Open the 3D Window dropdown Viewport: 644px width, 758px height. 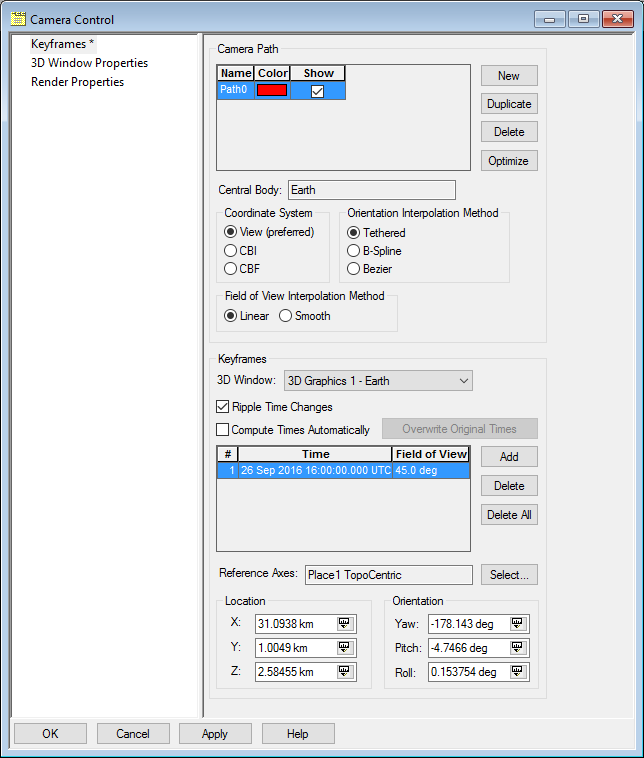[x=378, y=380]
